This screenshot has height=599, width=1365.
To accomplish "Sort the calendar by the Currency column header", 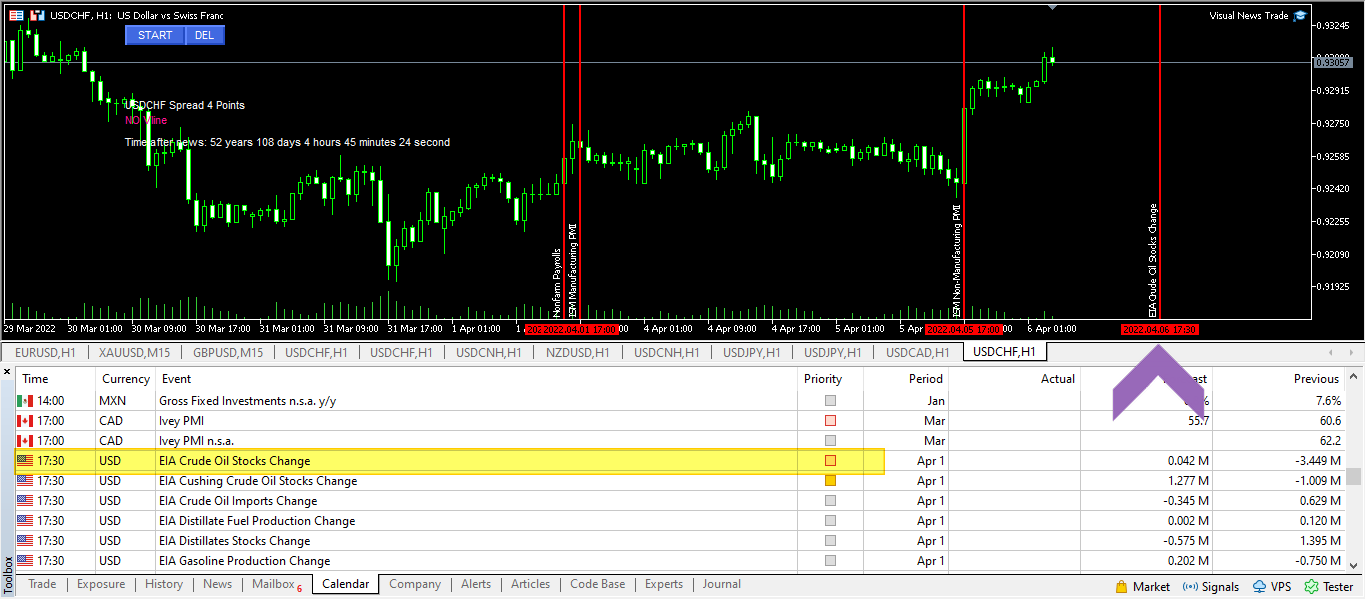I will pos(125,379).
